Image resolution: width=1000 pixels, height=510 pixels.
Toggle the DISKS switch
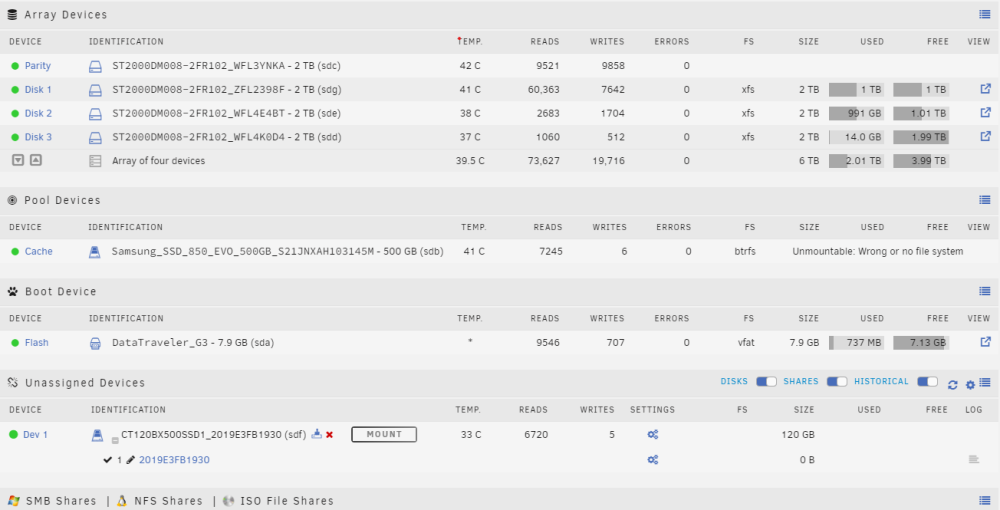click(x=766, y=381)
